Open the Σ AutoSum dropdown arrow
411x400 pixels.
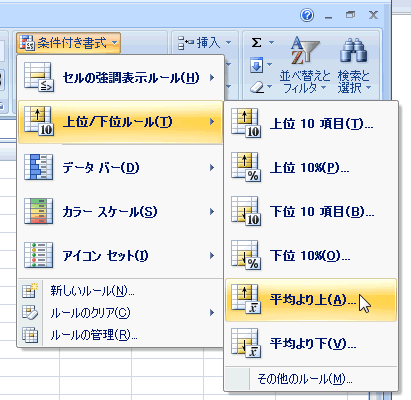271,43
